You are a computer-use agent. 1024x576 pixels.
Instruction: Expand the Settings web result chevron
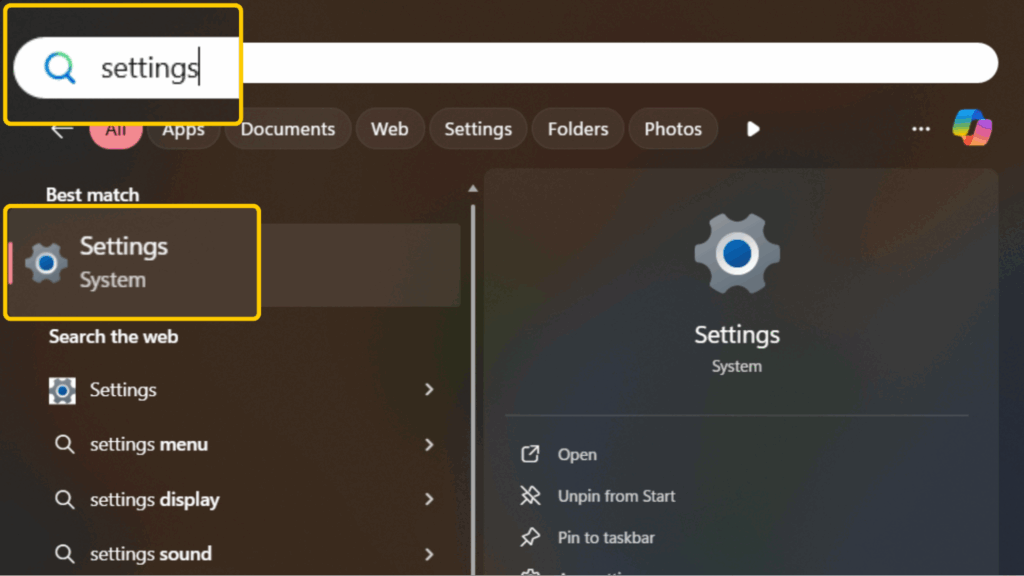coord(429,390)
